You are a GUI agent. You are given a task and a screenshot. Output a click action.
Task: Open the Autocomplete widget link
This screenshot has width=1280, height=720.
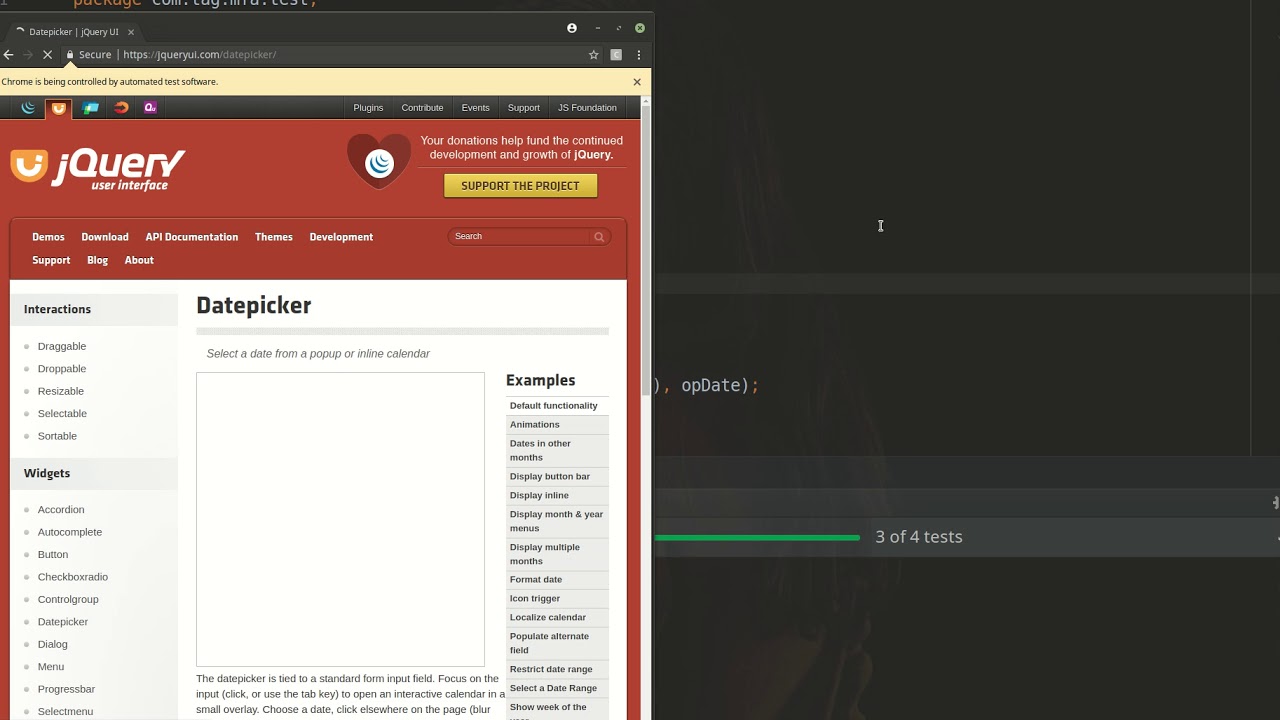(x=70, y=532)
